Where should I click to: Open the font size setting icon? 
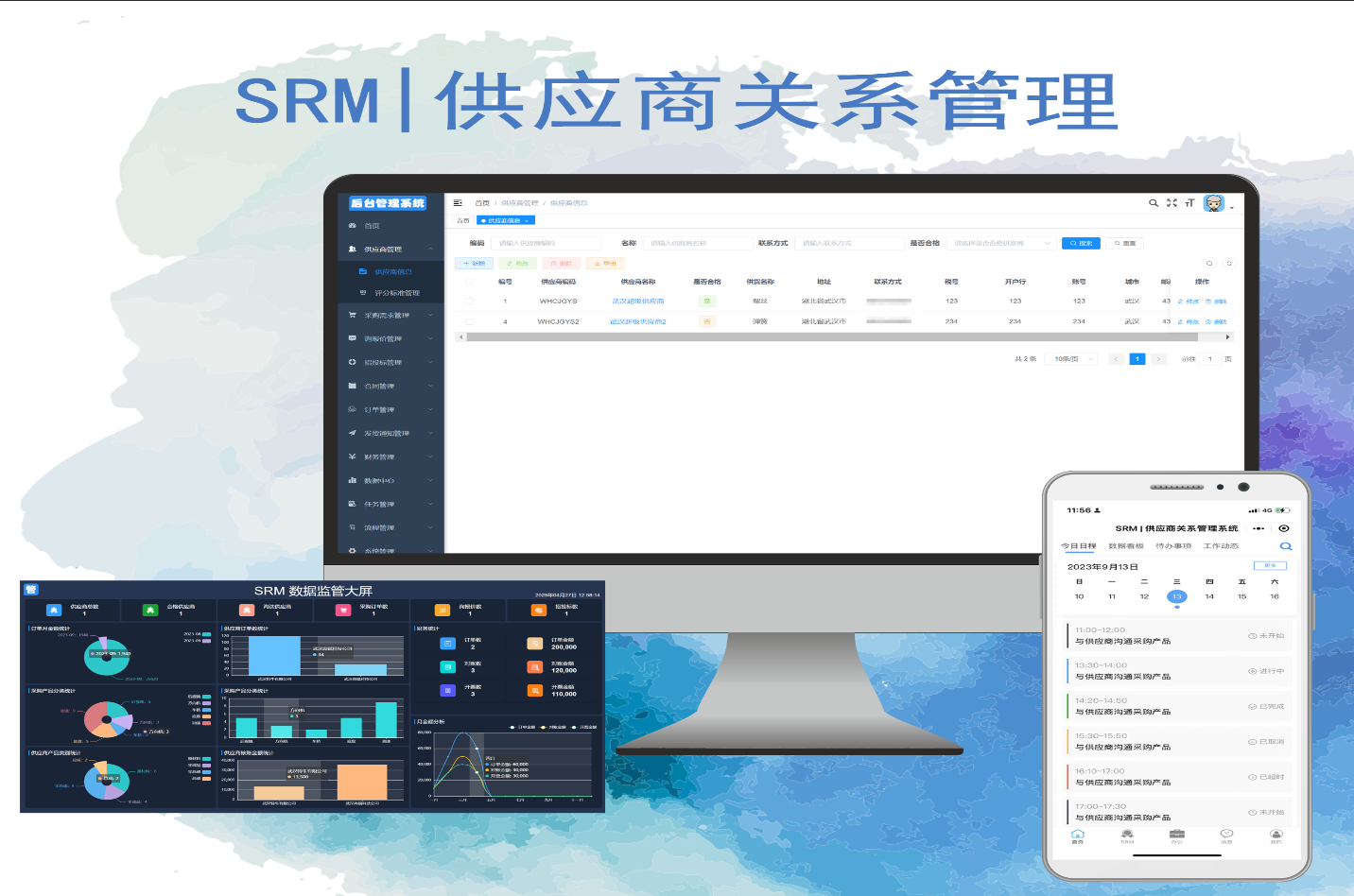pyautogui.click(x=1189, y=203)
